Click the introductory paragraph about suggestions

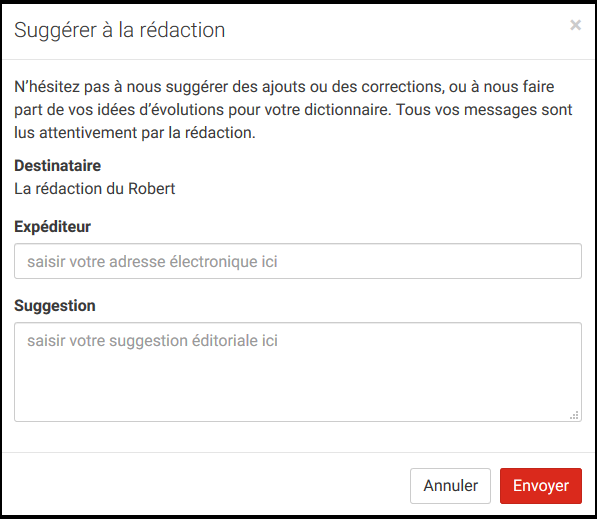click(293, 110)
